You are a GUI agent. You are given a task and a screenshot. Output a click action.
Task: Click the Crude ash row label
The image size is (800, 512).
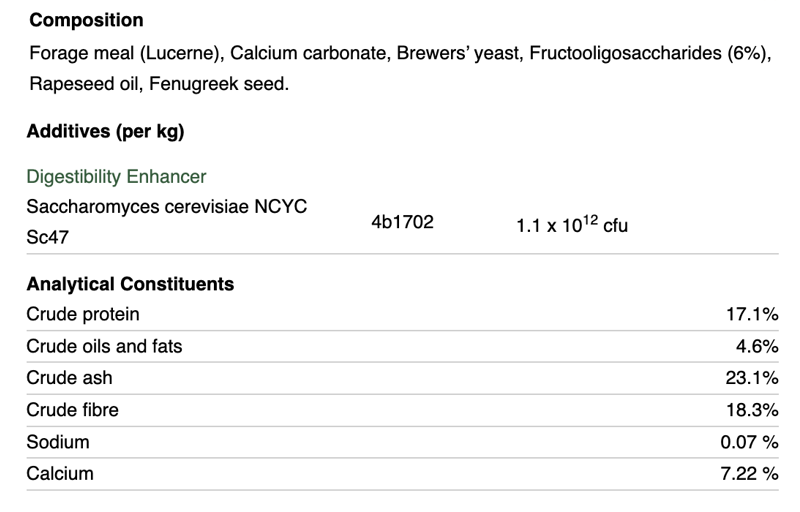click(69, 378)
